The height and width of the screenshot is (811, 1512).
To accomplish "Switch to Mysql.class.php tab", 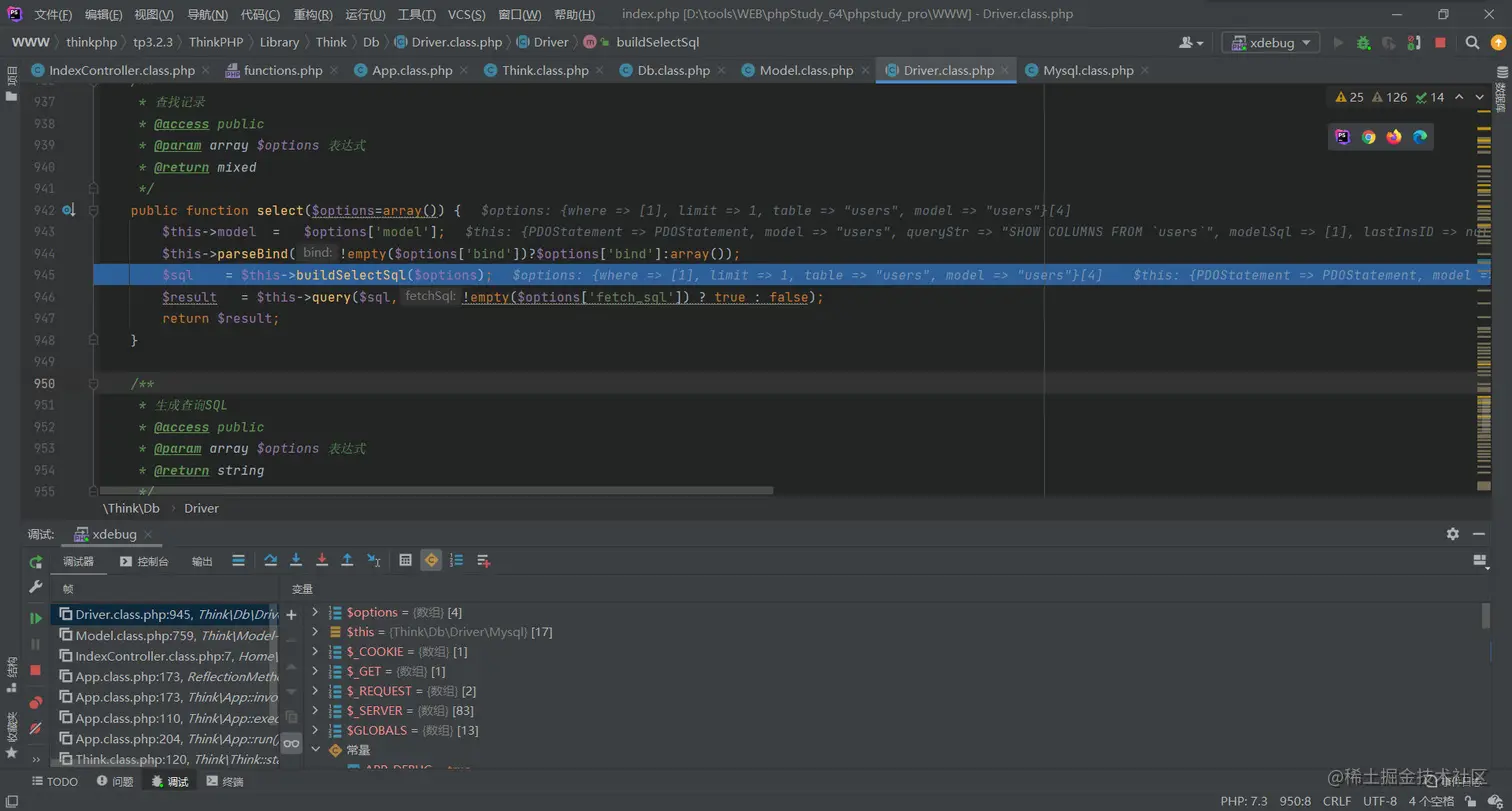I will tap(1088, 70).
